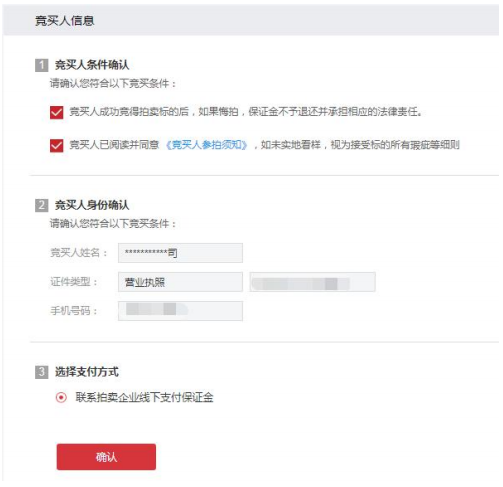
Task: Click the 手机号码 label
Action: [74, 311]
